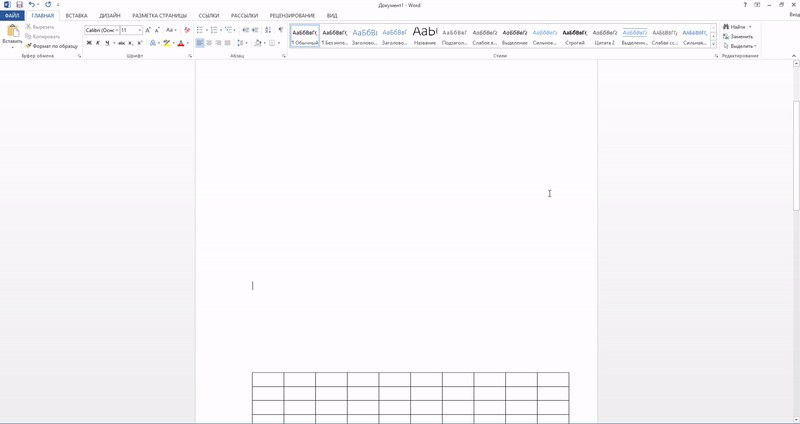800x424 pixels.
Task: Toggle Bold (Ж) formatting
Action: (89, 43)
